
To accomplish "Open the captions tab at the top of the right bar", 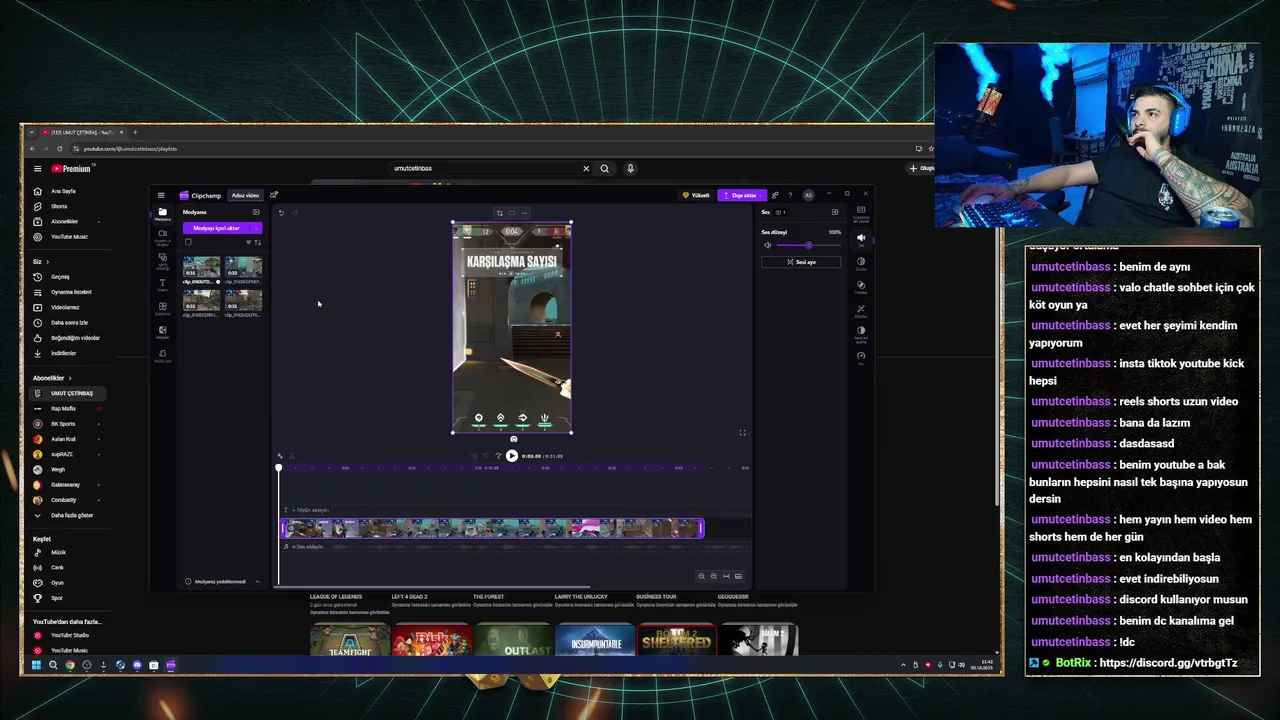I will pos(861,214).
